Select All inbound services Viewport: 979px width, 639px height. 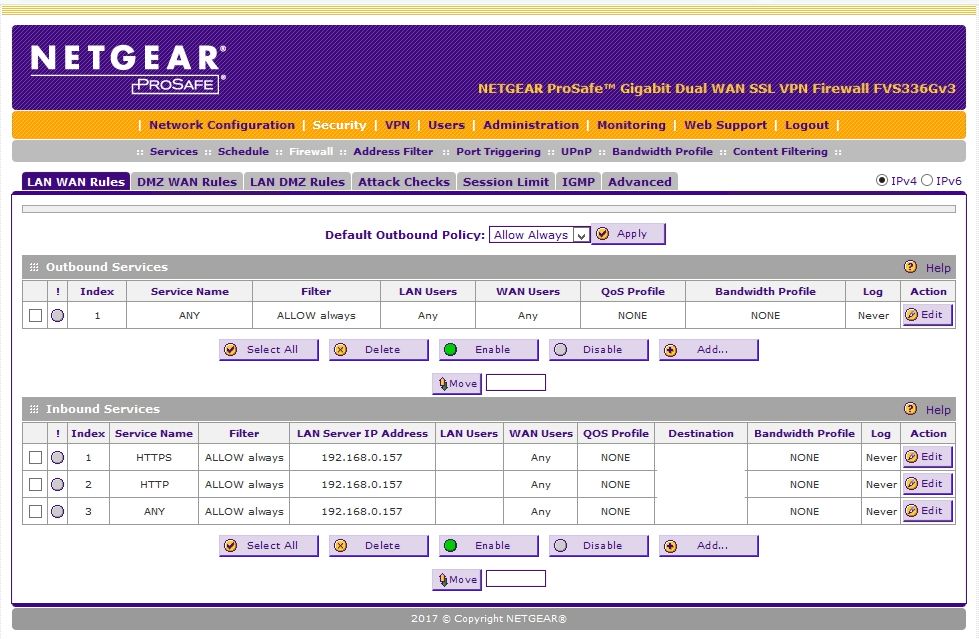268,545
